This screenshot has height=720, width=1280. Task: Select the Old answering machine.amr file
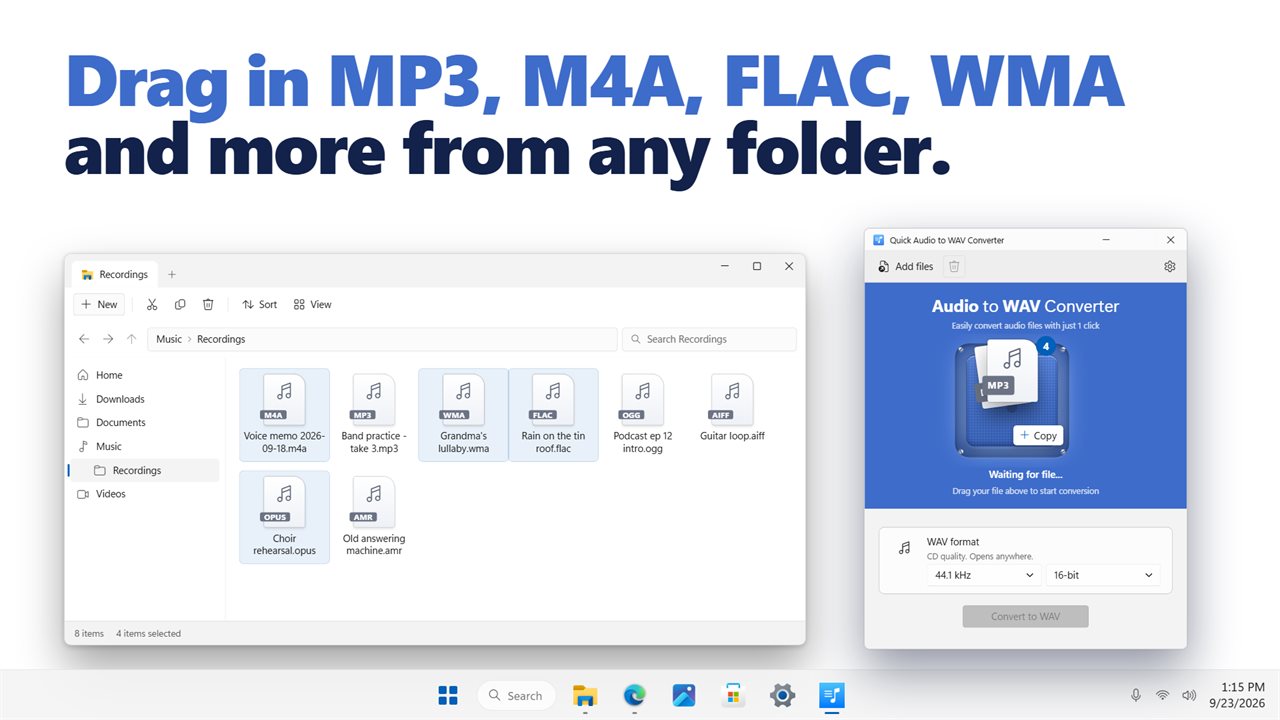point(374,517)
